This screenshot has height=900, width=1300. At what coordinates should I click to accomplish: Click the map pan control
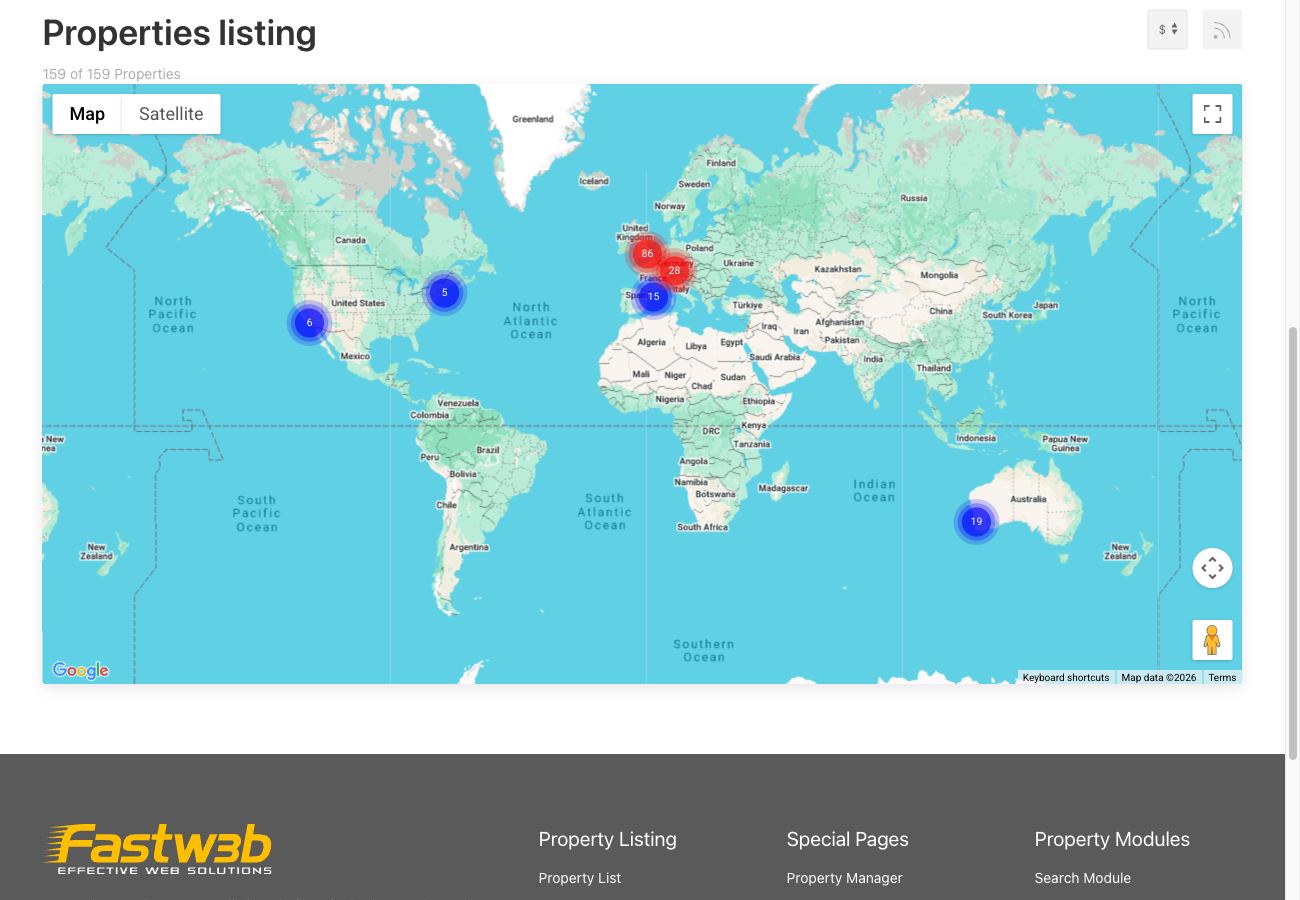pos(1212,568)
